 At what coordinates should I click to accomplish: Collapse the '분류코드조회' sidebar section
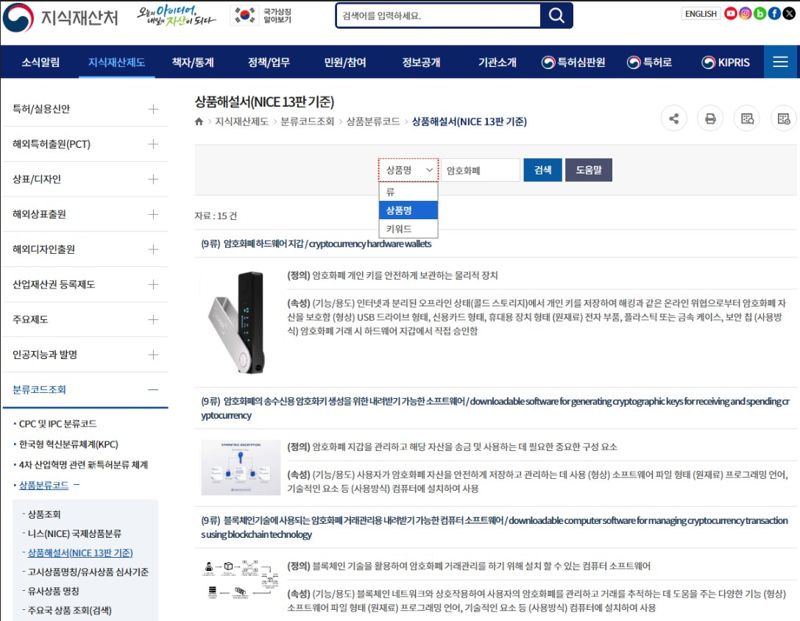[152, 389]
